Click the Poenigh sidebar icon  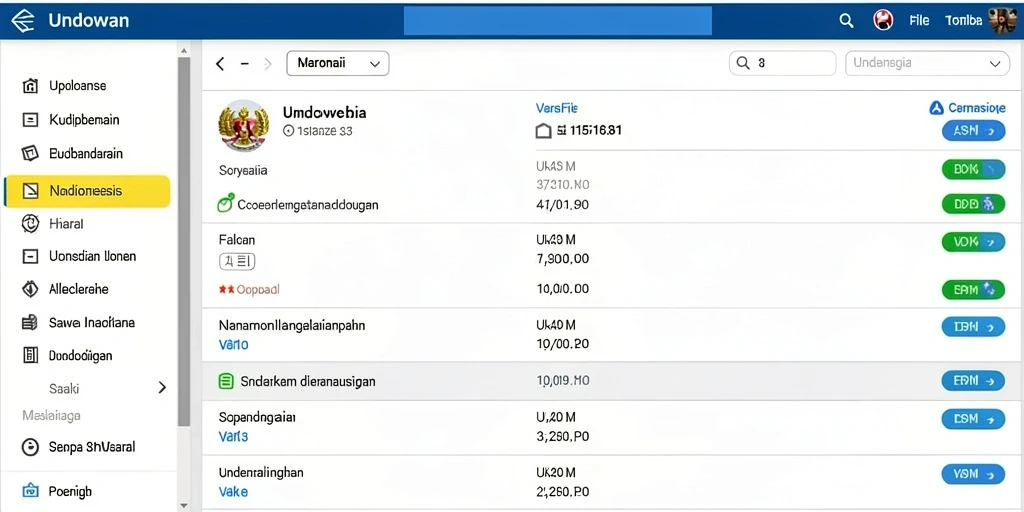click(x=30, y=490)
